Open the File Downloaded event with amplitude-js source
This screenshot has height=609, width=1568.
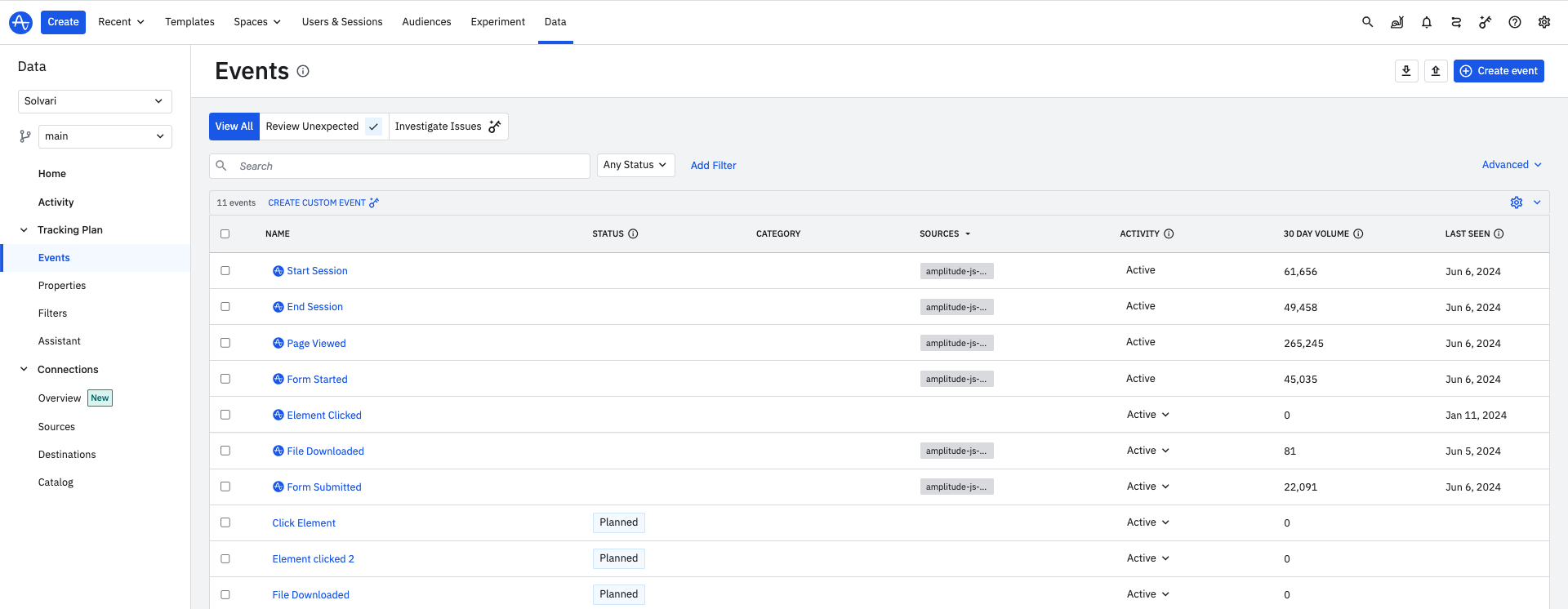click(325, 451)
